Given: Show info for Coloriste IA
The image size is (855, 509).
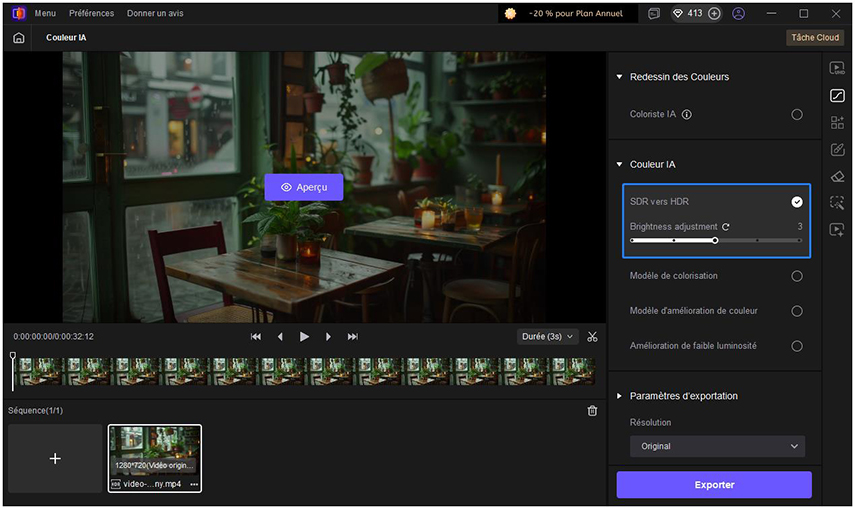Looking at the screenshot, I should coord(687,115).
